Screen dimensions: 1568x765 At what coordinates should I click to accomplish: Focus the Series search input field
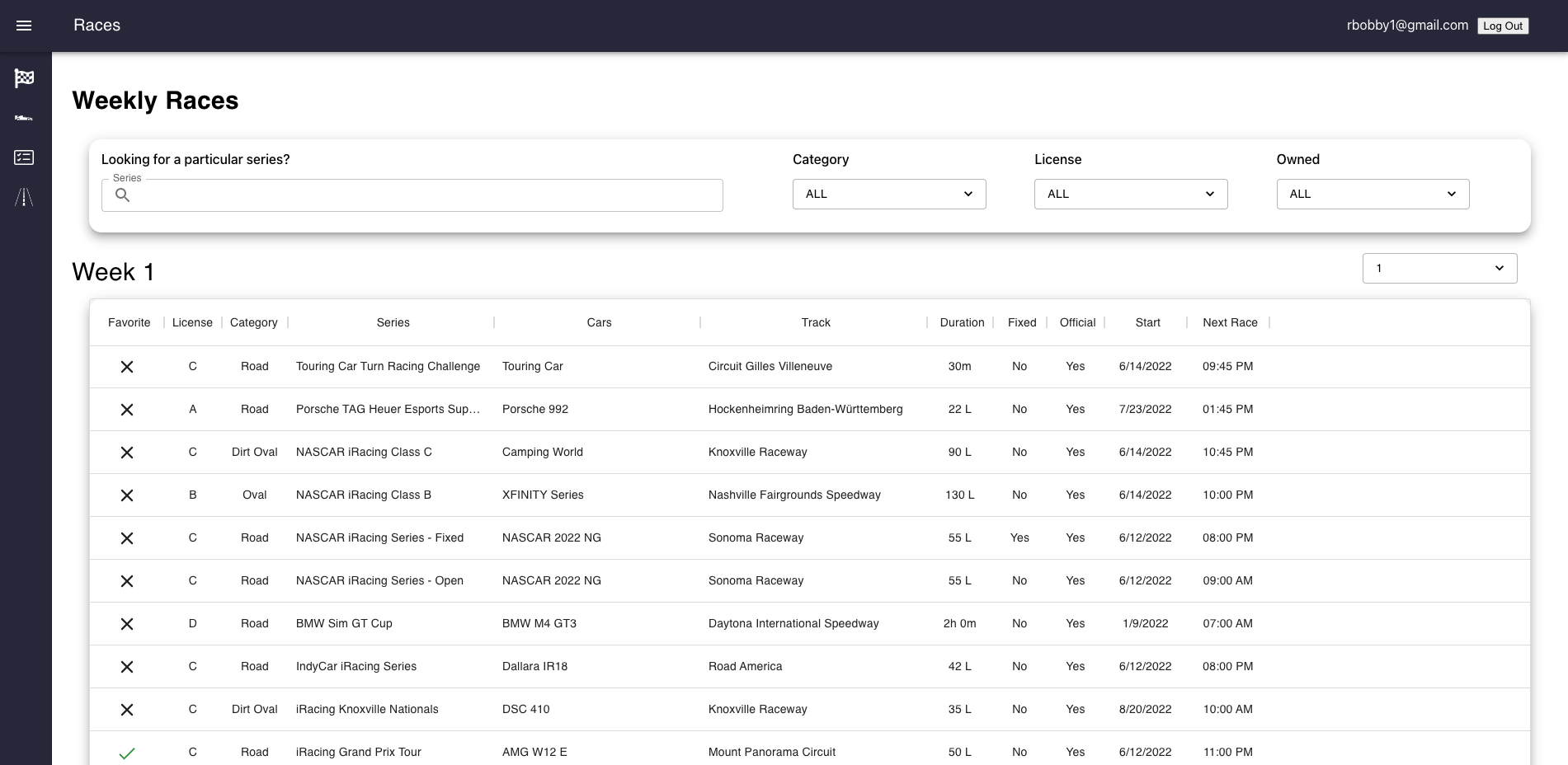coord(412,195)
